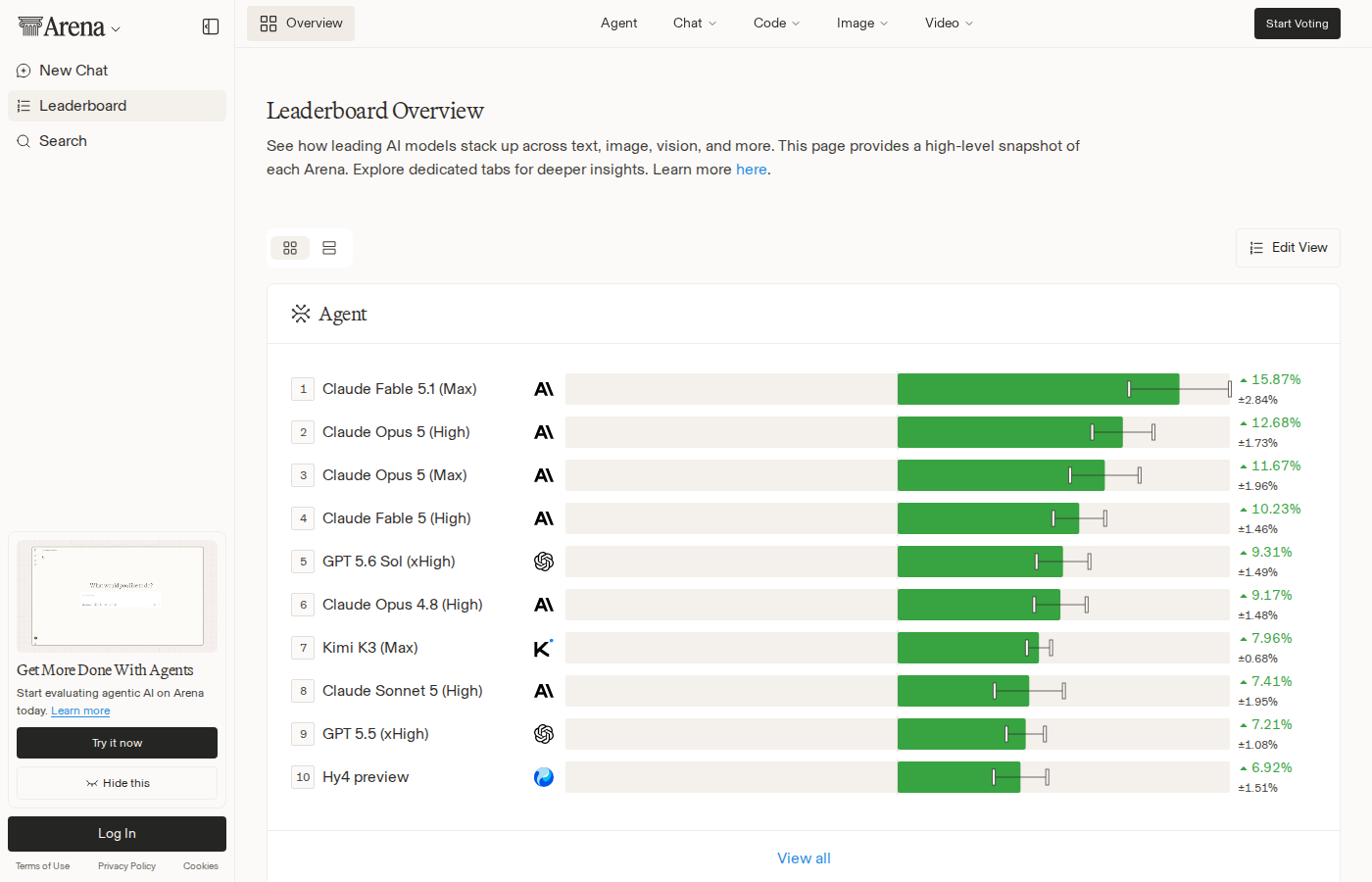Expand the Chat menu
The width and height of the screenshot is (1372, 882).
(x=695, y=24)
